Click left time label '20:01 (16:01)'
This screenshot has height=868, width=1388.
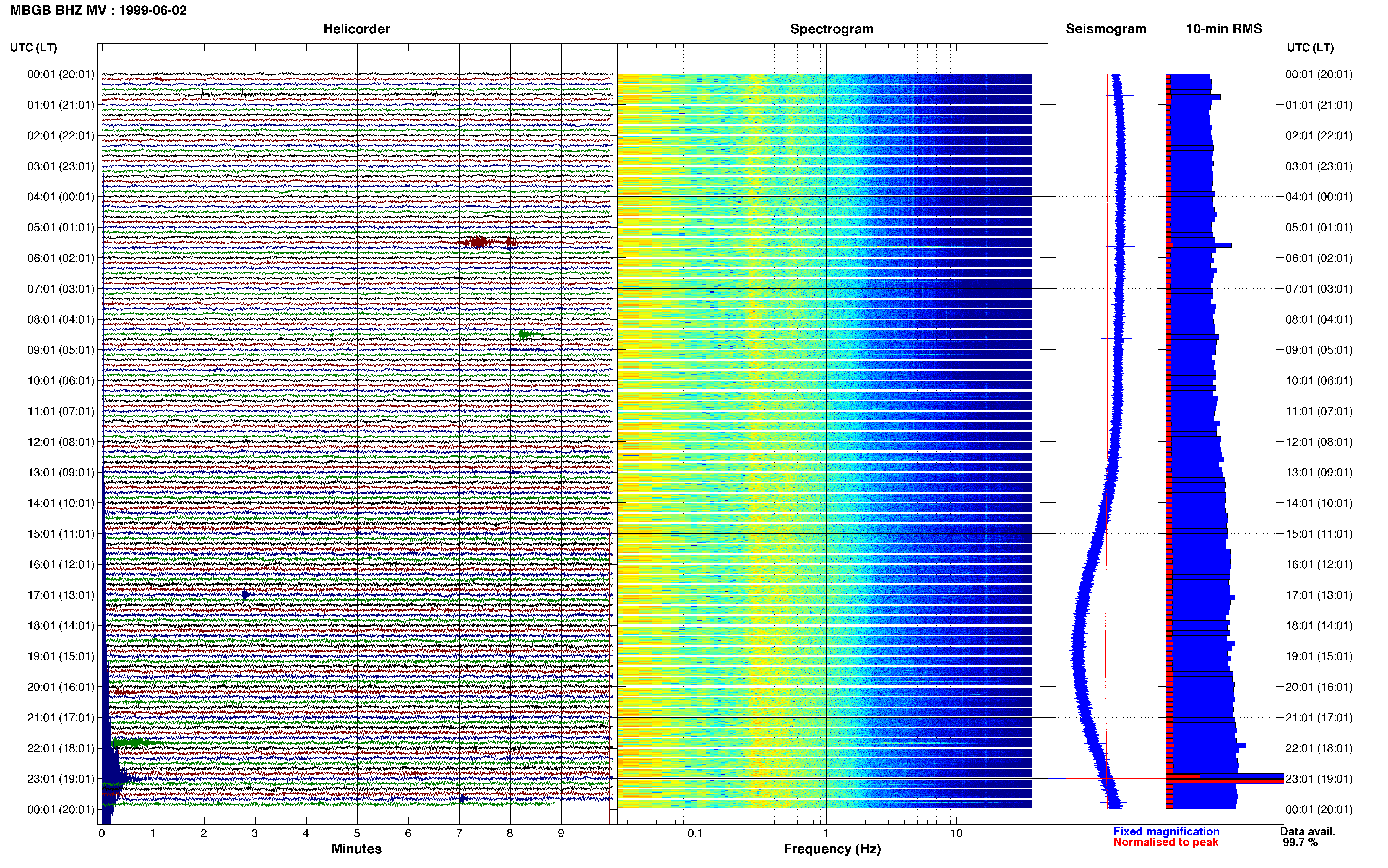[61, 687]
